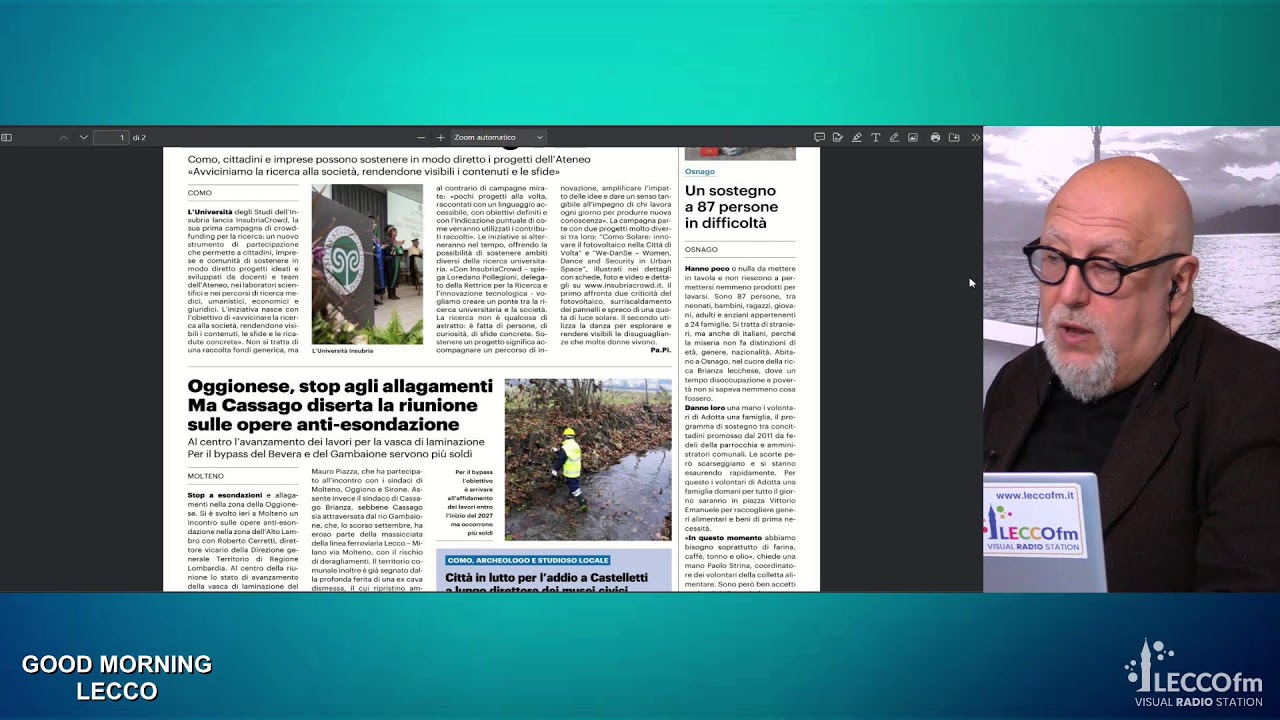Go to next page with down arrow
1280x720 pixels.
[x=83, y=137]
